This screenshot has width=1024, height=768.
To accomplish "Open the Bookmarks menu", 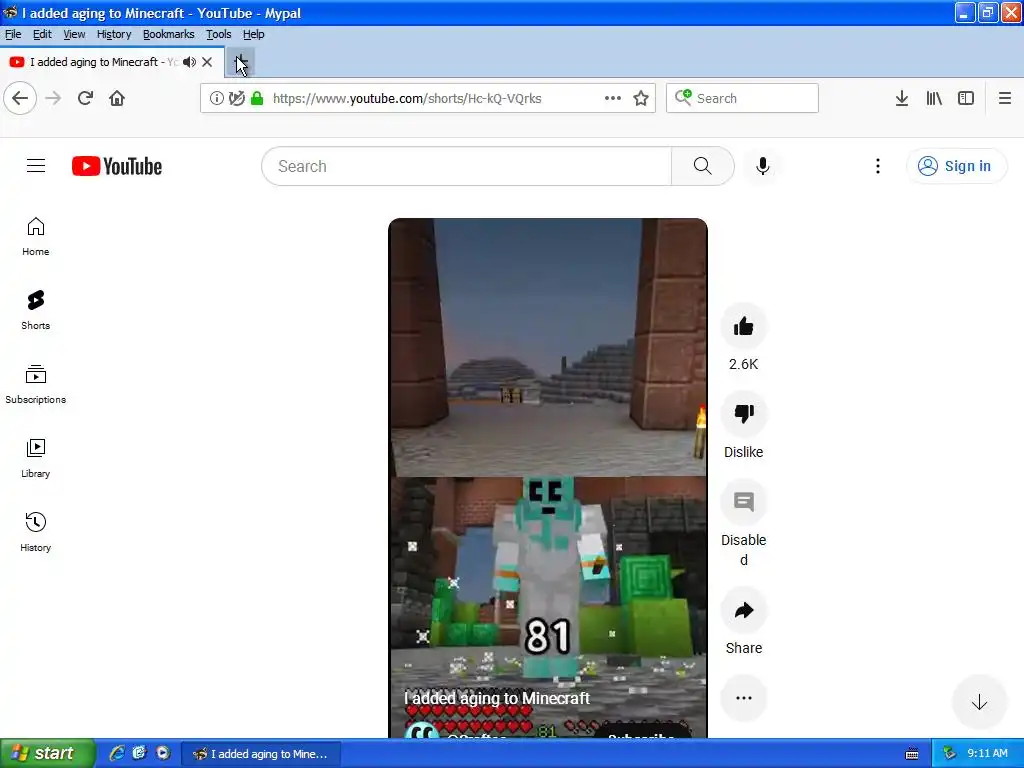I will point(168,34).
